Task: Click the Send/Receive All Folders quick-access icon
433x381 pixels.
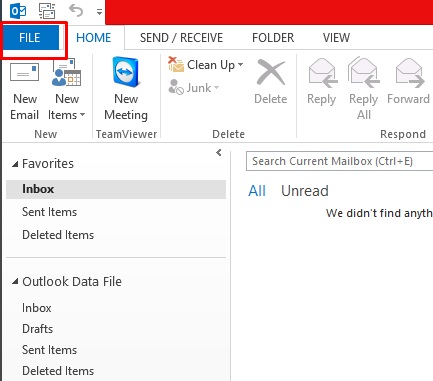Action: (47, 11)
